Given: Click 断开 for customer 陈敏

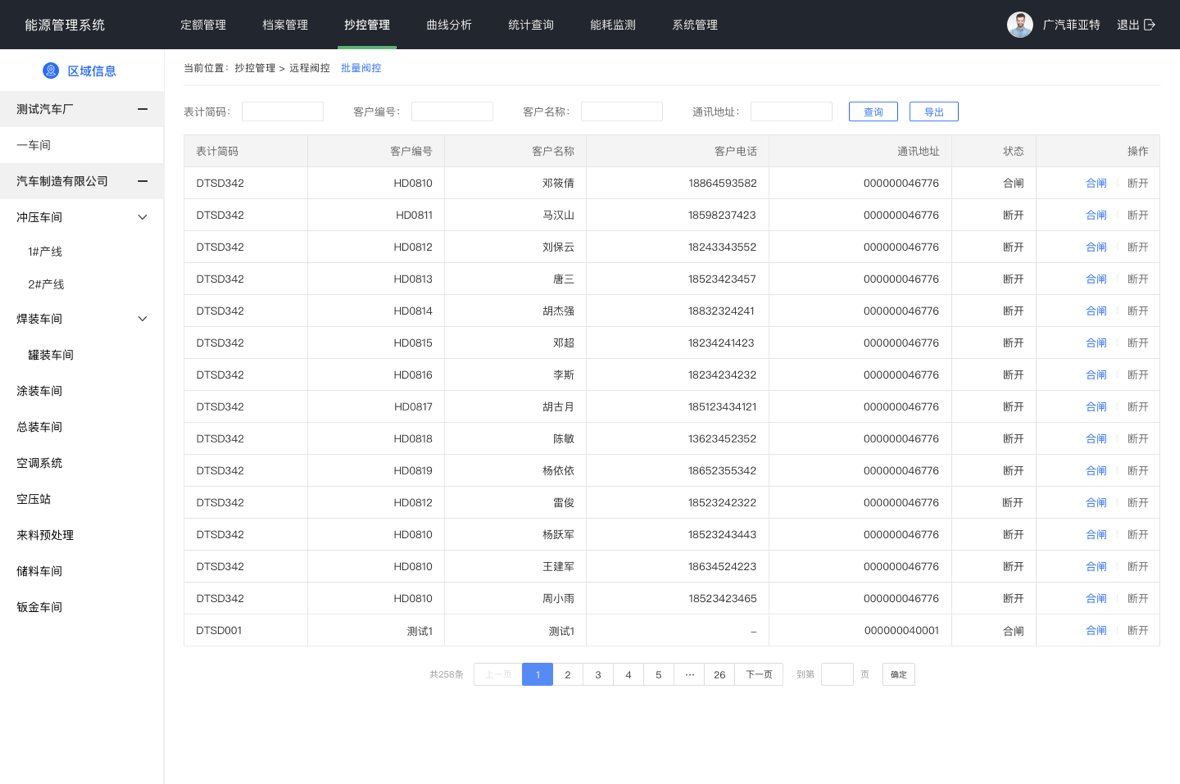Looking at the screenshot, I should 1138,439.
